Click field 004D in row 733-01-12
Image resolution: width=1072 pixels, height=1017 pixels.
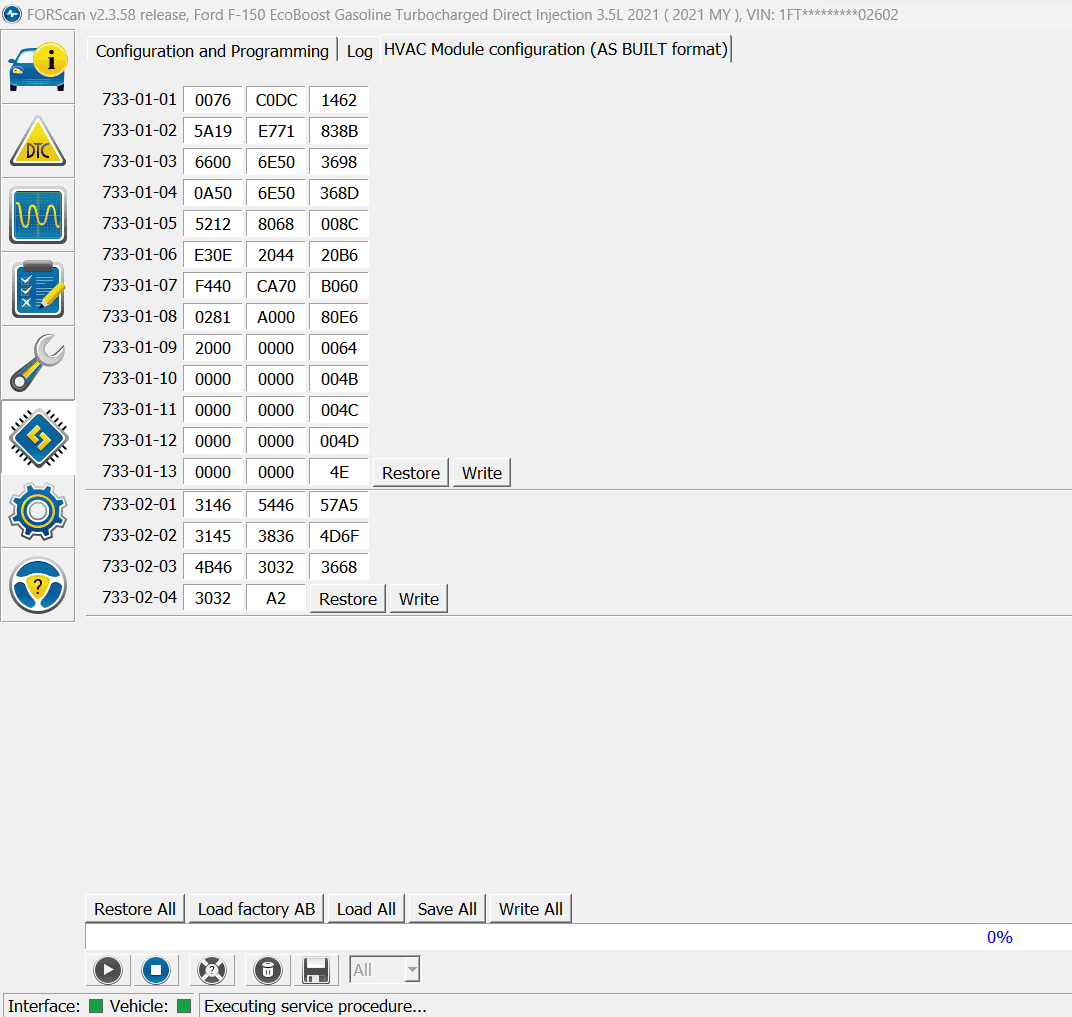pos(339,441)
